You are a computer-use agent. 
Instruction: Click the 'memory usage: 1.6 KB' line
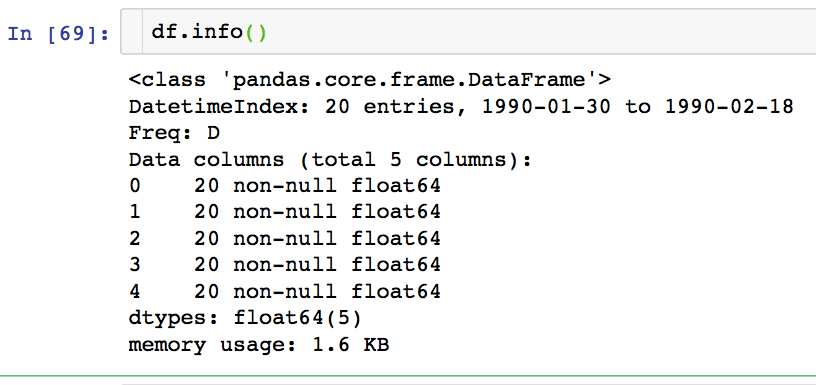[x=259, y=345]
